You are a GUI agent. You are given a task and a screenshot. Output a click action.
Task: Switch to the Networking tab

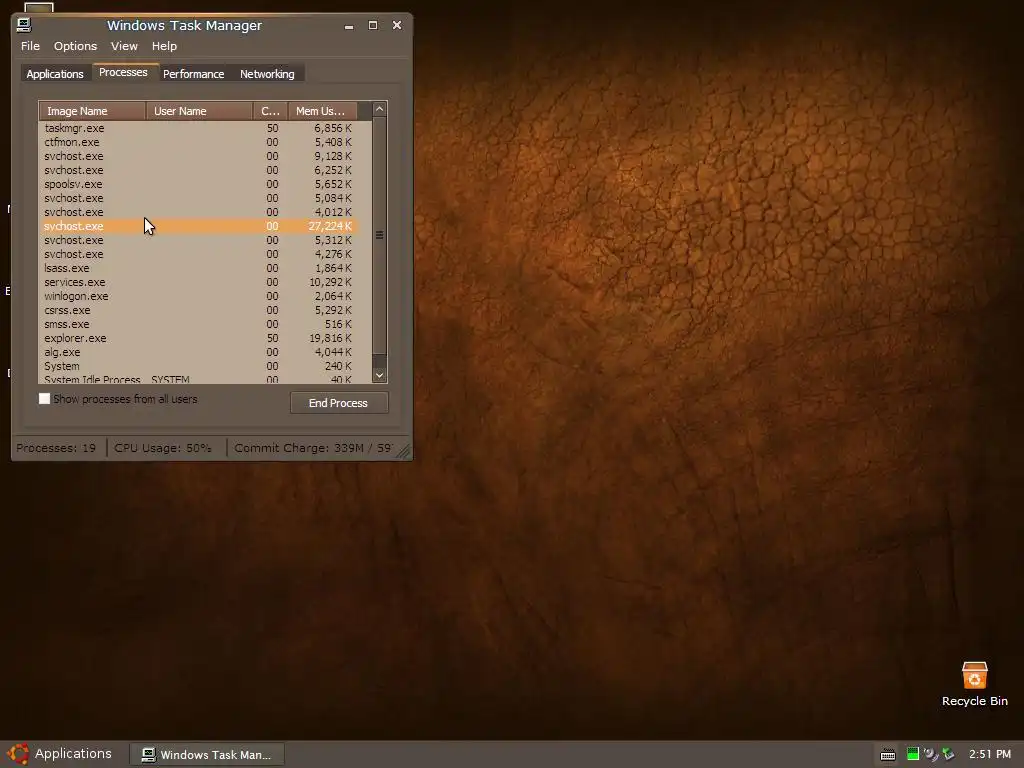pos(267,74)
